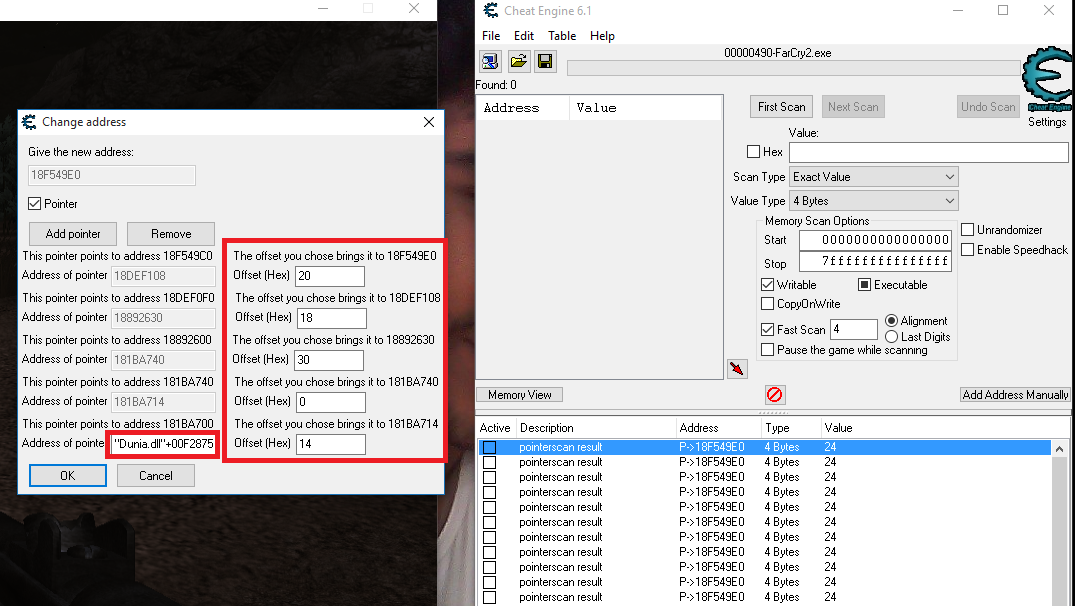Enable the Hex checkbox
The width and height of the screenshot is (1075, 606).
(754, 152)
